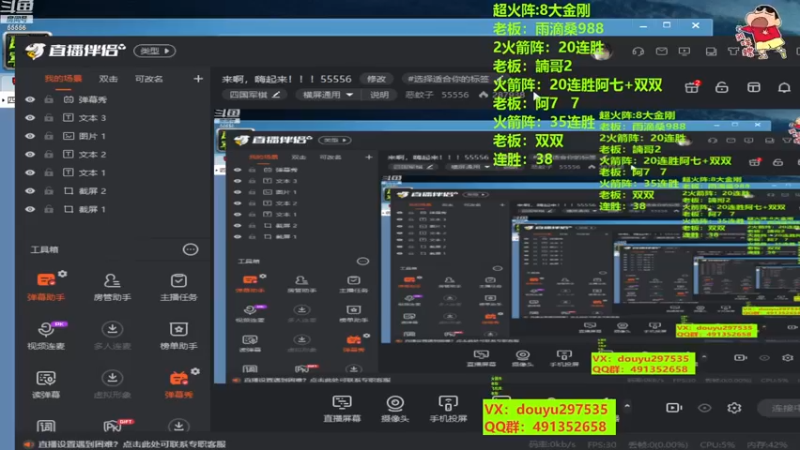
Task: Click the padlock icon in the right toolbar
Action: click(721, 87)
